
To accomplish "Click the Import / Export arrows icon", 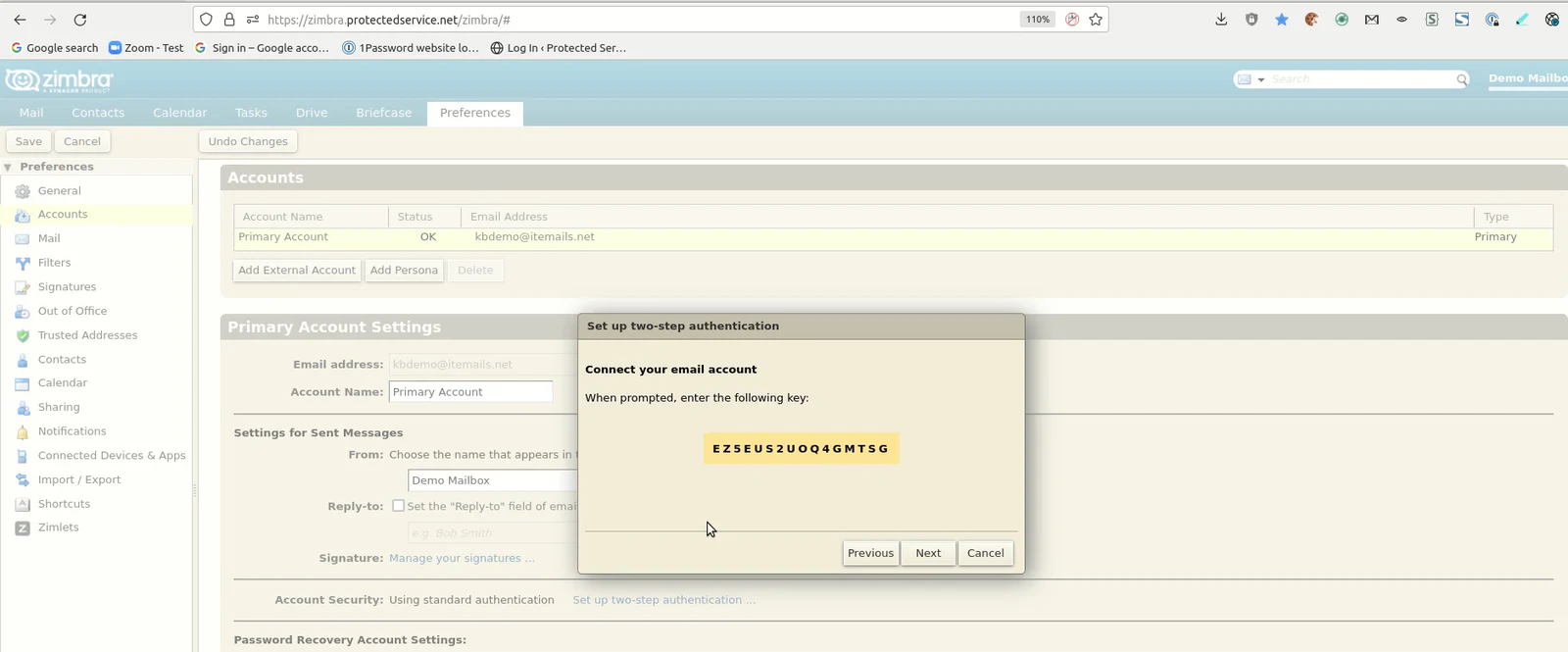I will tap(23, 480).
